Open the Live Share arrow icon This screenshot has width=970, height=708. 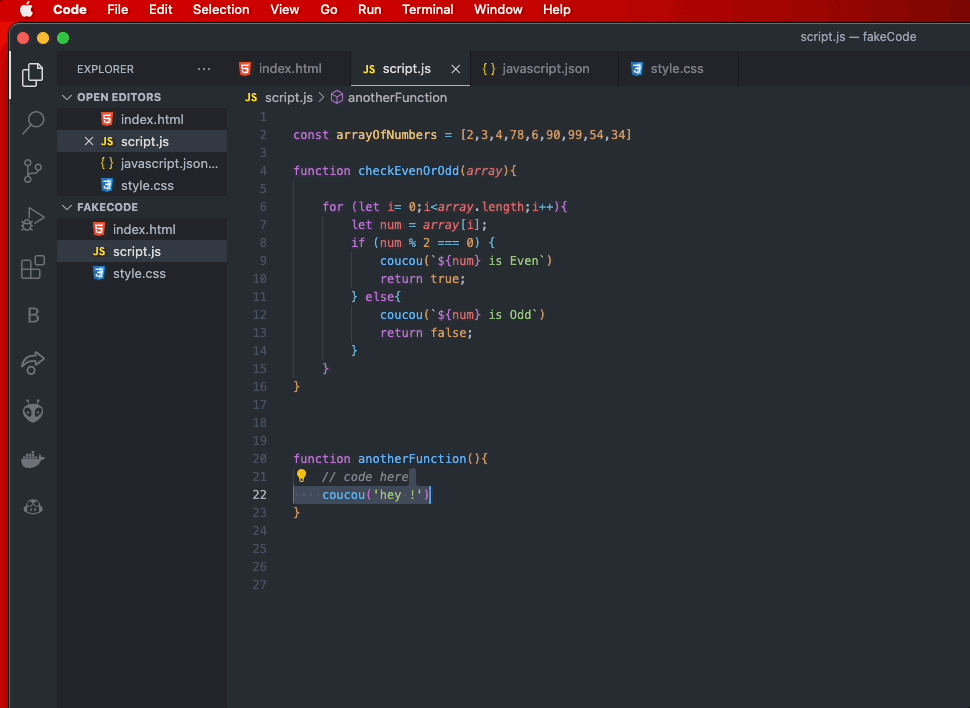coord(33,362)
